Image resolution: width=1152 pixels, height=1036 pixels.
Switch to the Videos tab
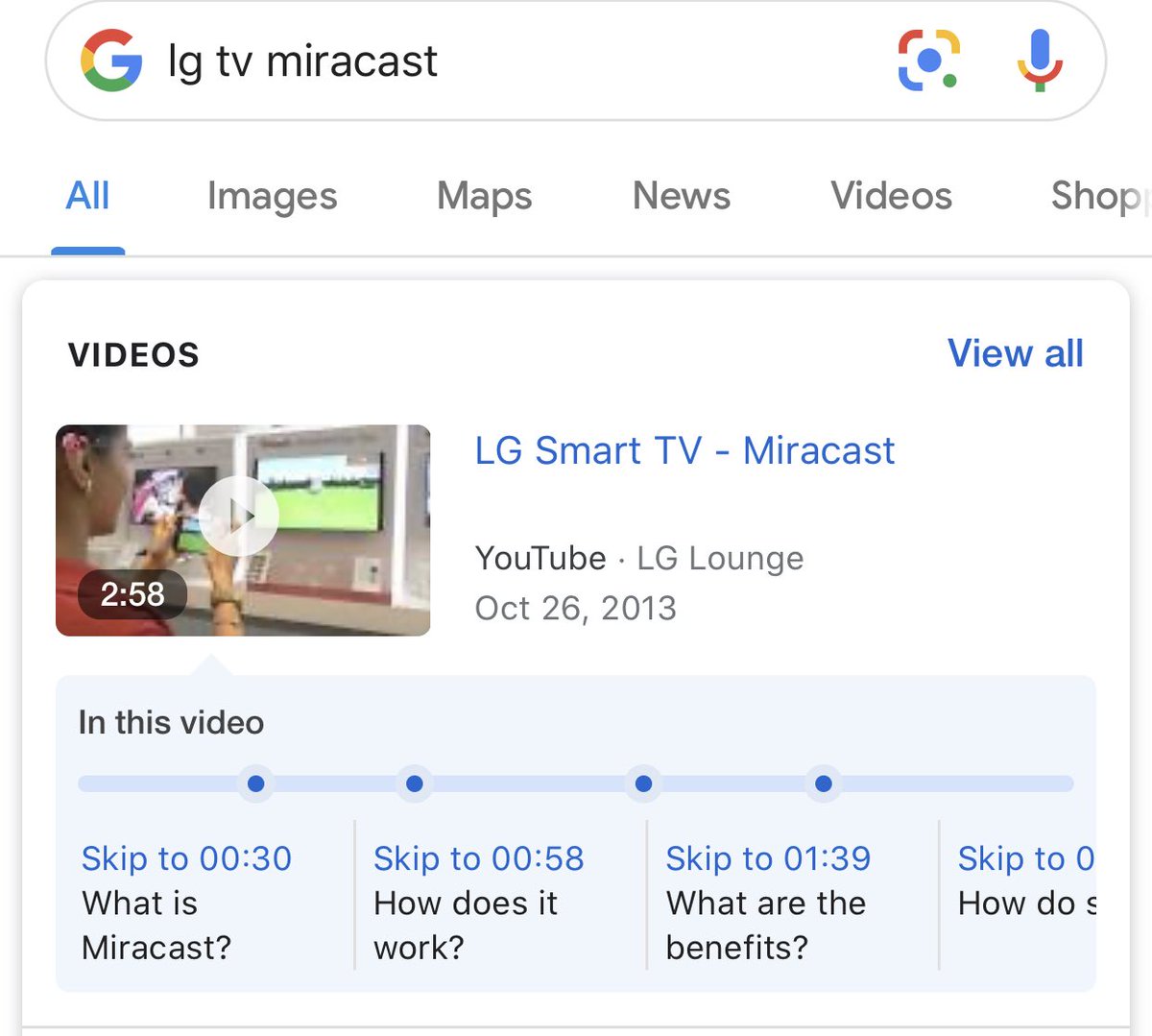[x=891, y=196]
